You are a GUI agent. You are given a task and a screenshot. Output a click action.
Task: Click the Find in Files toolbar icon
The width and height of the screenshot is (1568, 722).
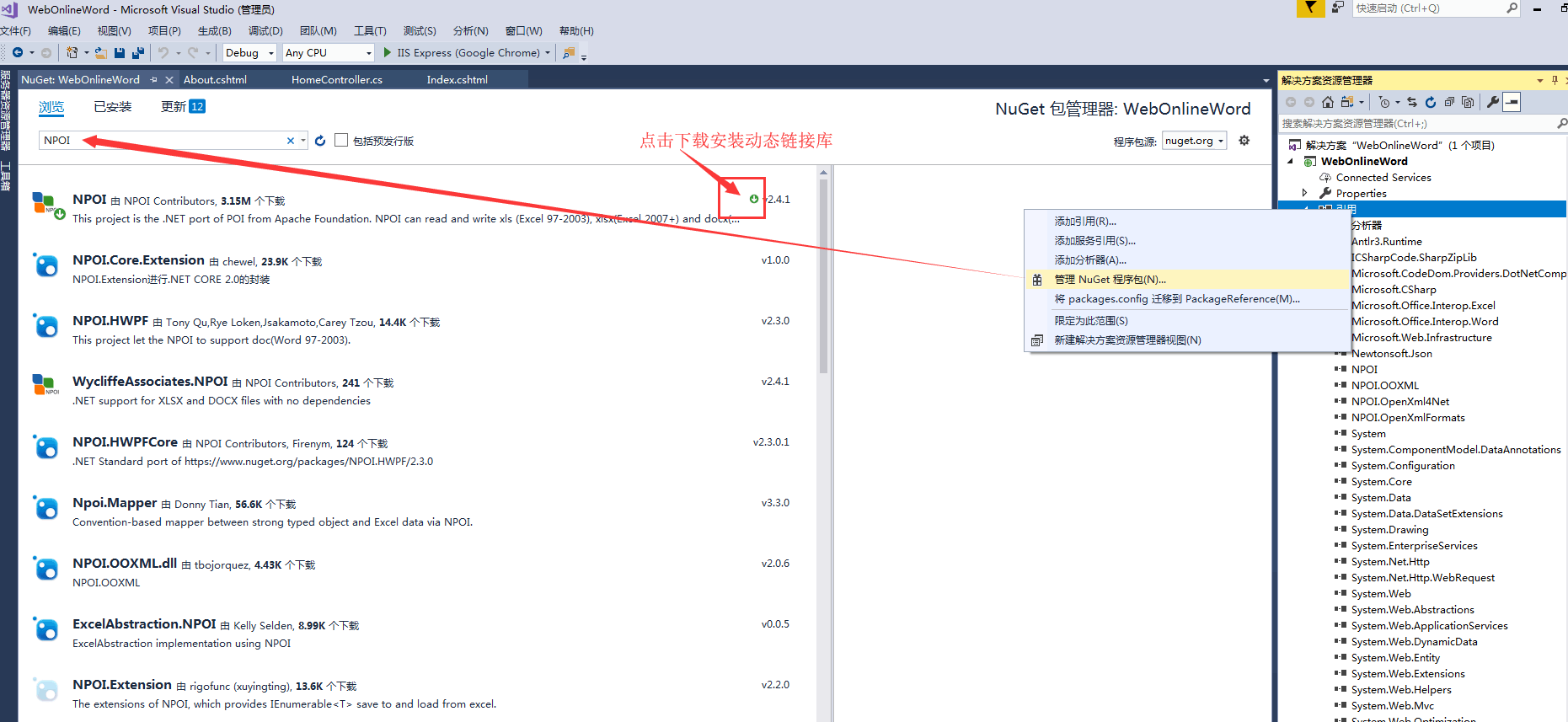point(569,52)
